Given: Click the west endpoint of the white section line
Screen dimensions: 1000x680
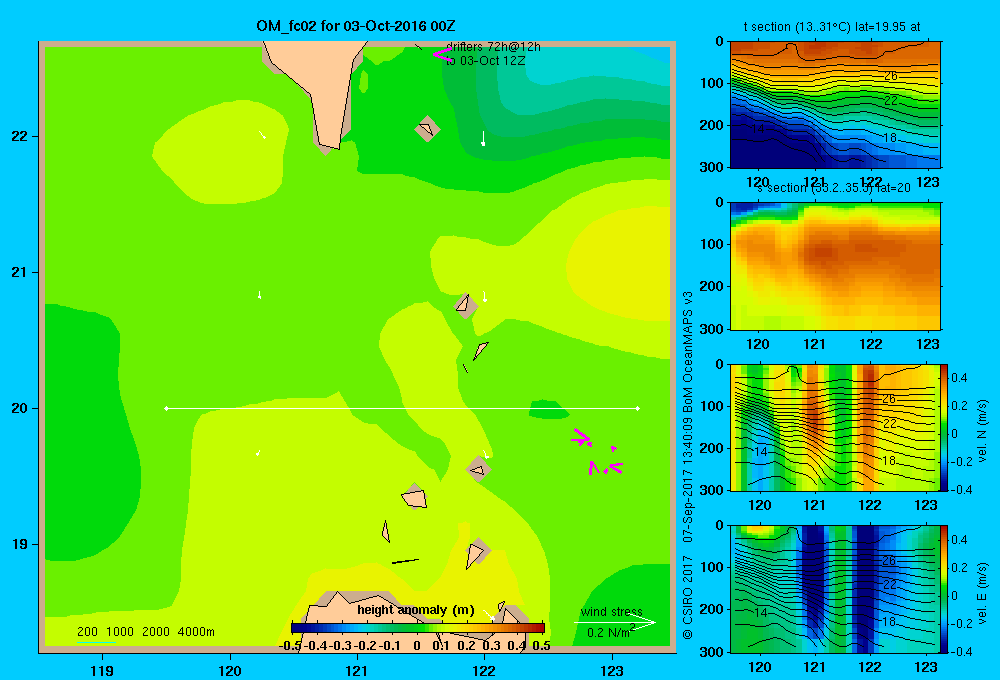Looking at the screenshot, I should click(x=166, y=408).
